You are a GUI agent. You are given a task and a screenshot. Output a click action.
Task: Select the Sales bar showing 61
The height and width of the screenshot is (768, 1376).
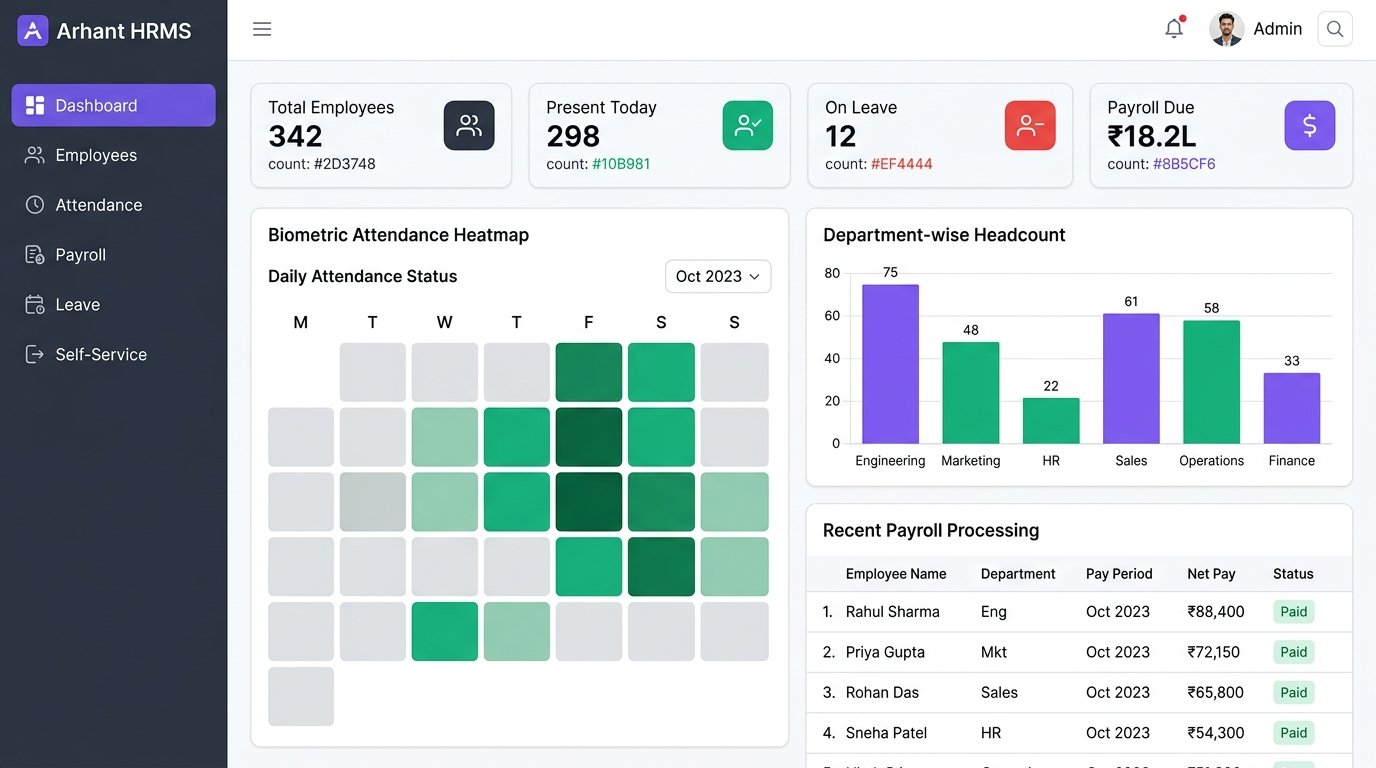[x=1131, y=379]
